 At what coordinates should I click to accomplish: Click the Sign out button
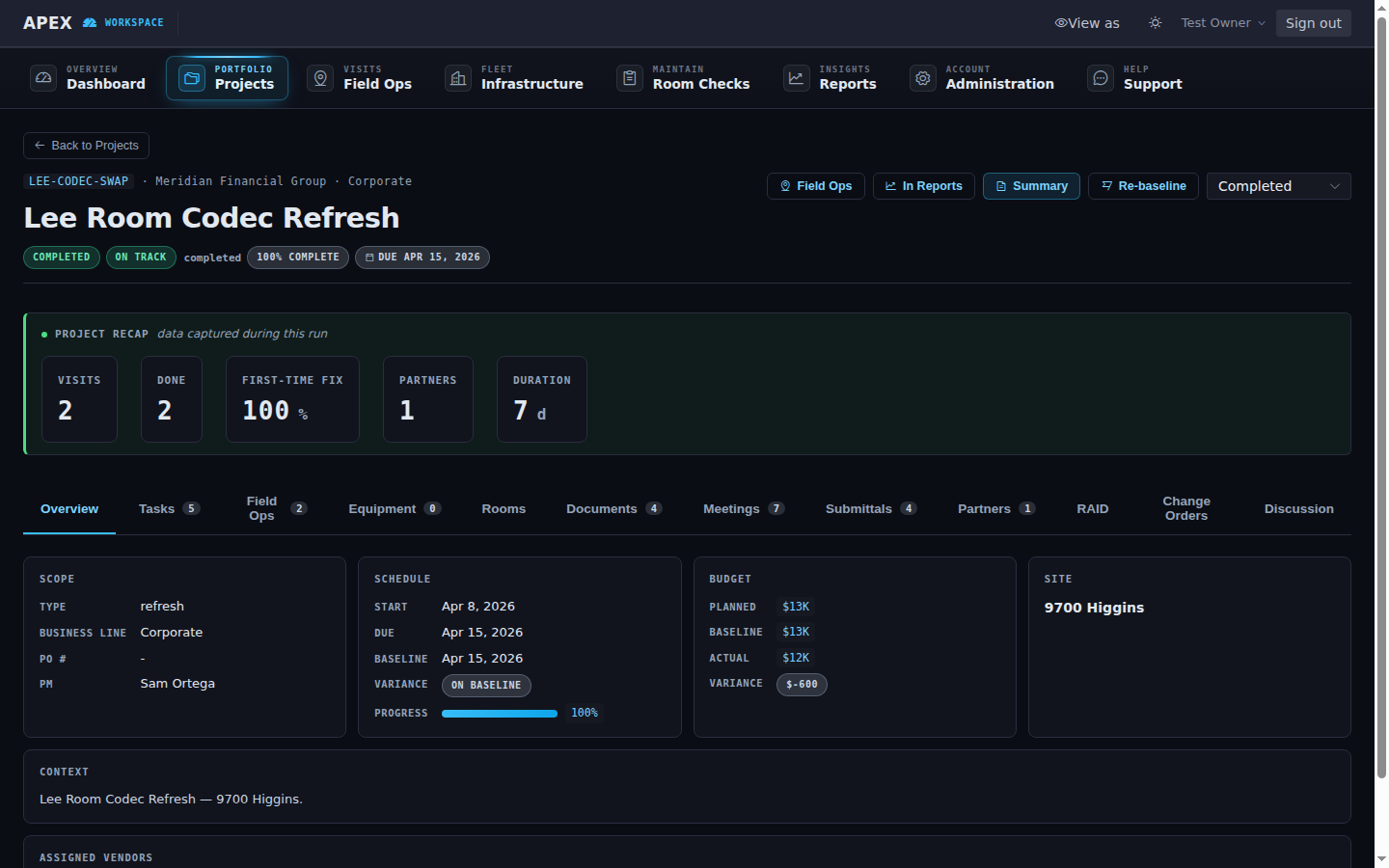[1313, 23]
